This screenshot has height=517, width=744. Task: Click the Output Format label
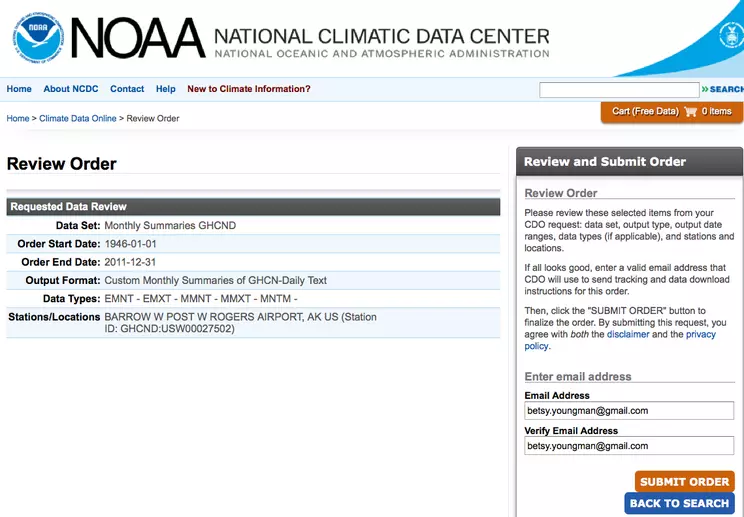tap(63, 281)
